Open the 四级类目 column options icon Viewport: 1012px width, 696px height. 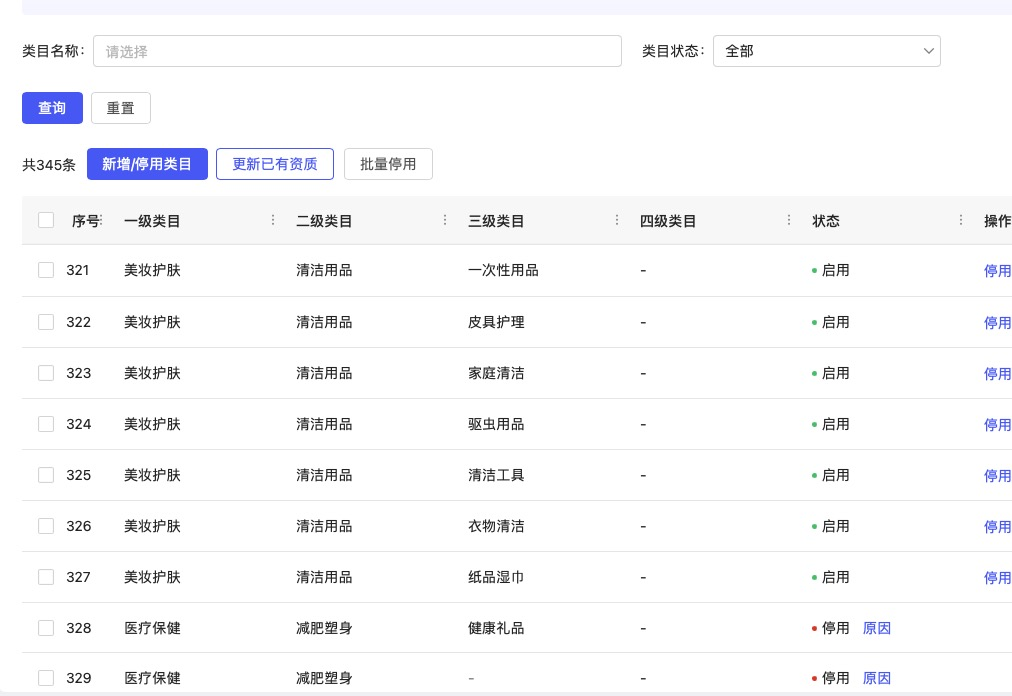[x=789, y=220]
